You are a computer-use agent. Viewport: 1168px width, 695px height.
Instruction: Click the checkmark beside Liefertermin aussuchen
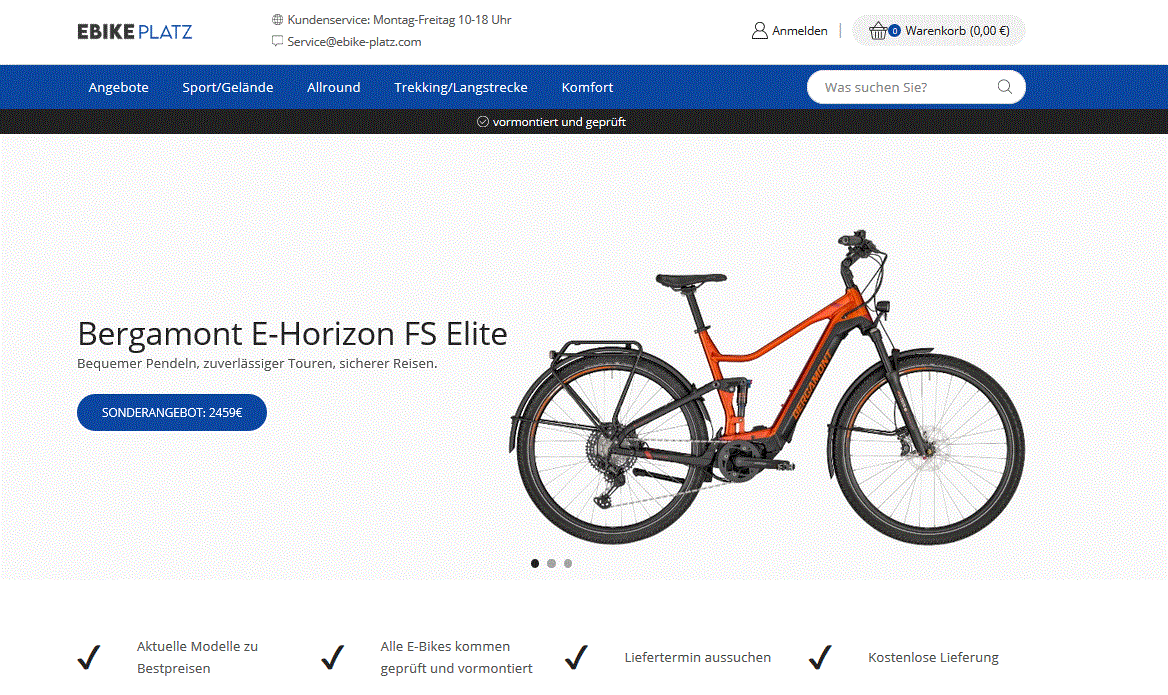pos(577,657)
